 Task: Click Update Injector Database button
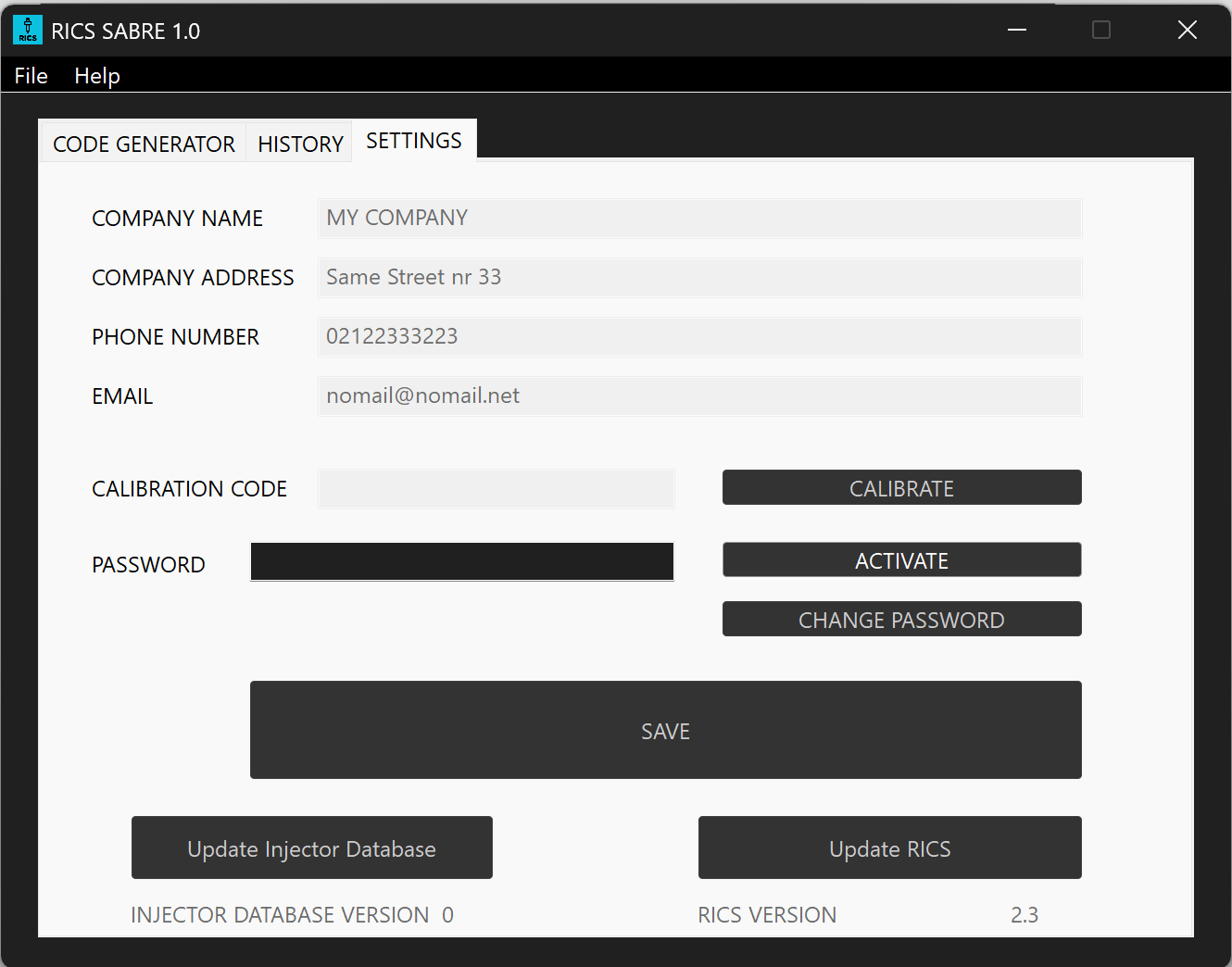coord(312,848)
